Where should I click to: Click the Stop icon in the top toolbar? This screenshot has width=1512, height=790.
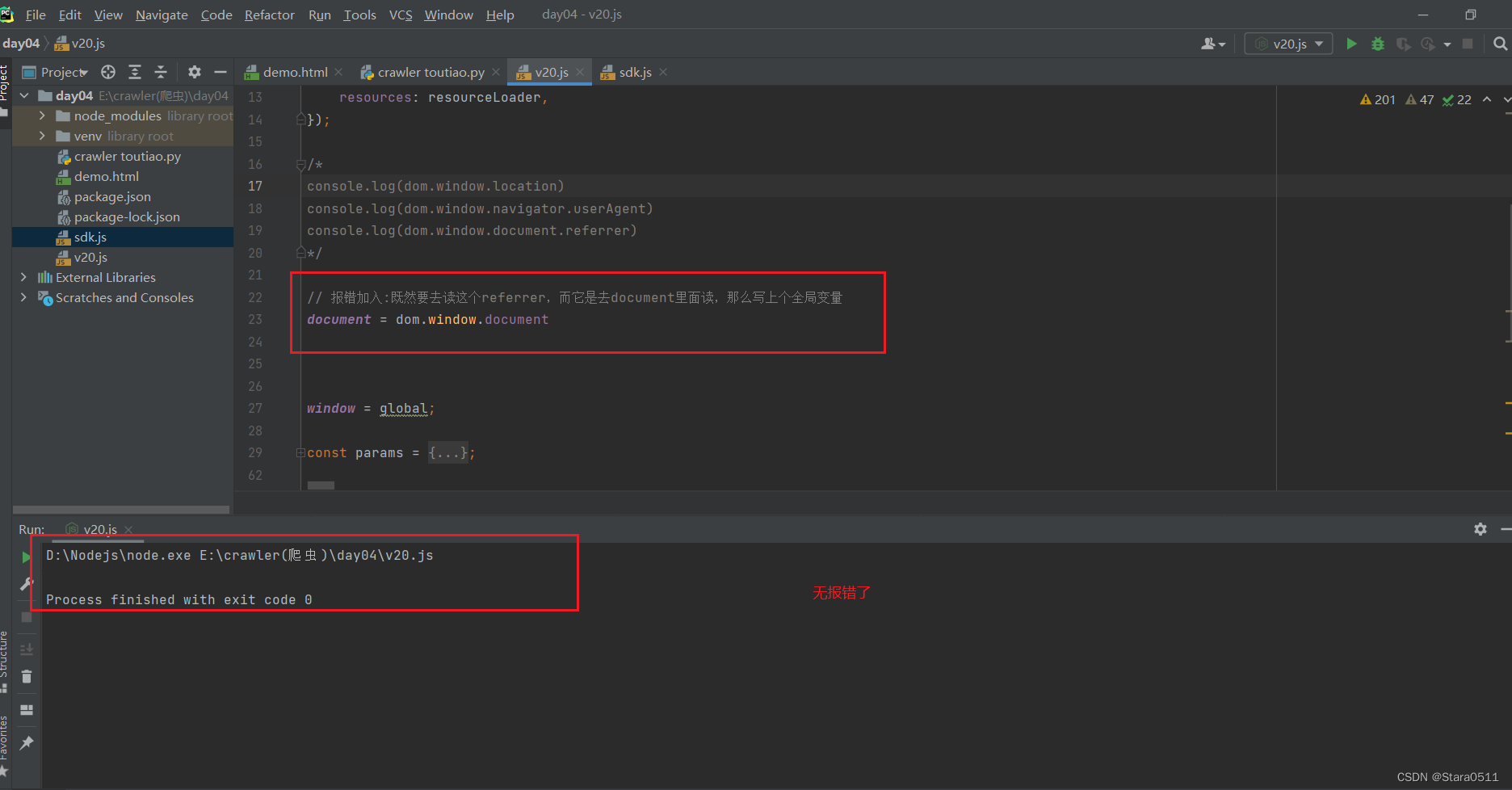click(x=1468, y=44)
